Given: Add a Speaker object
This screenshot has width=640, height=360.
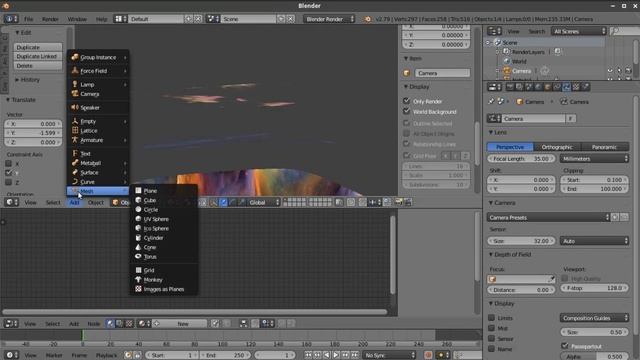Looking at the screenshot, I should pyautogui.click(x=98, y=107).
